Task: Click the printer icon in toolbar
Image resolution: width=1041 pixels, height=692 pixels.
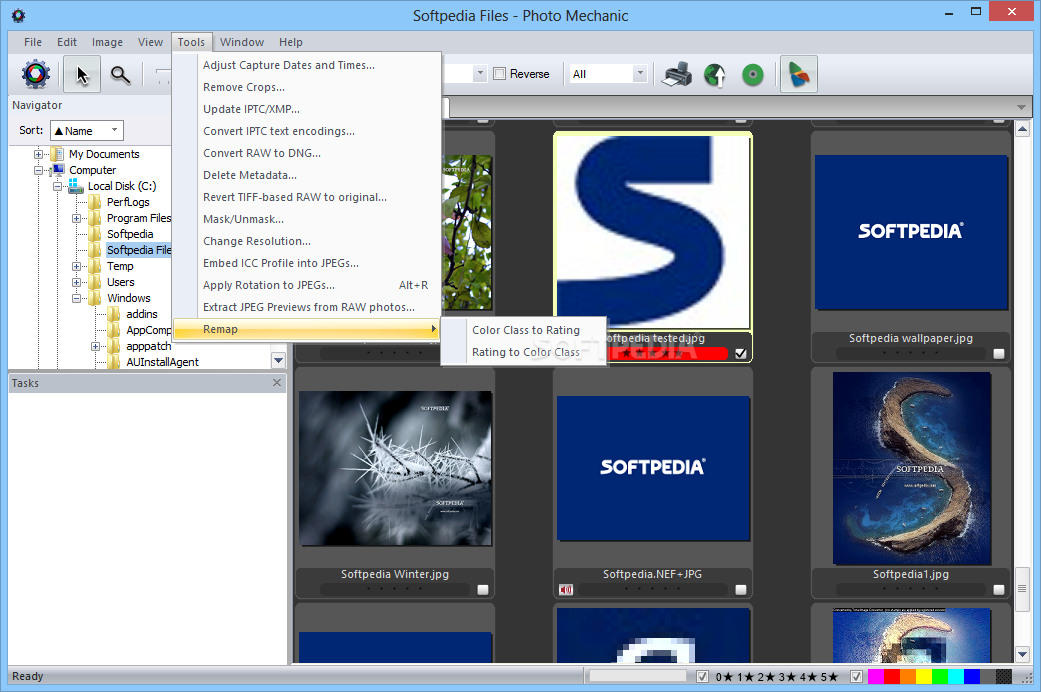Action: click(x=677, y=74)
